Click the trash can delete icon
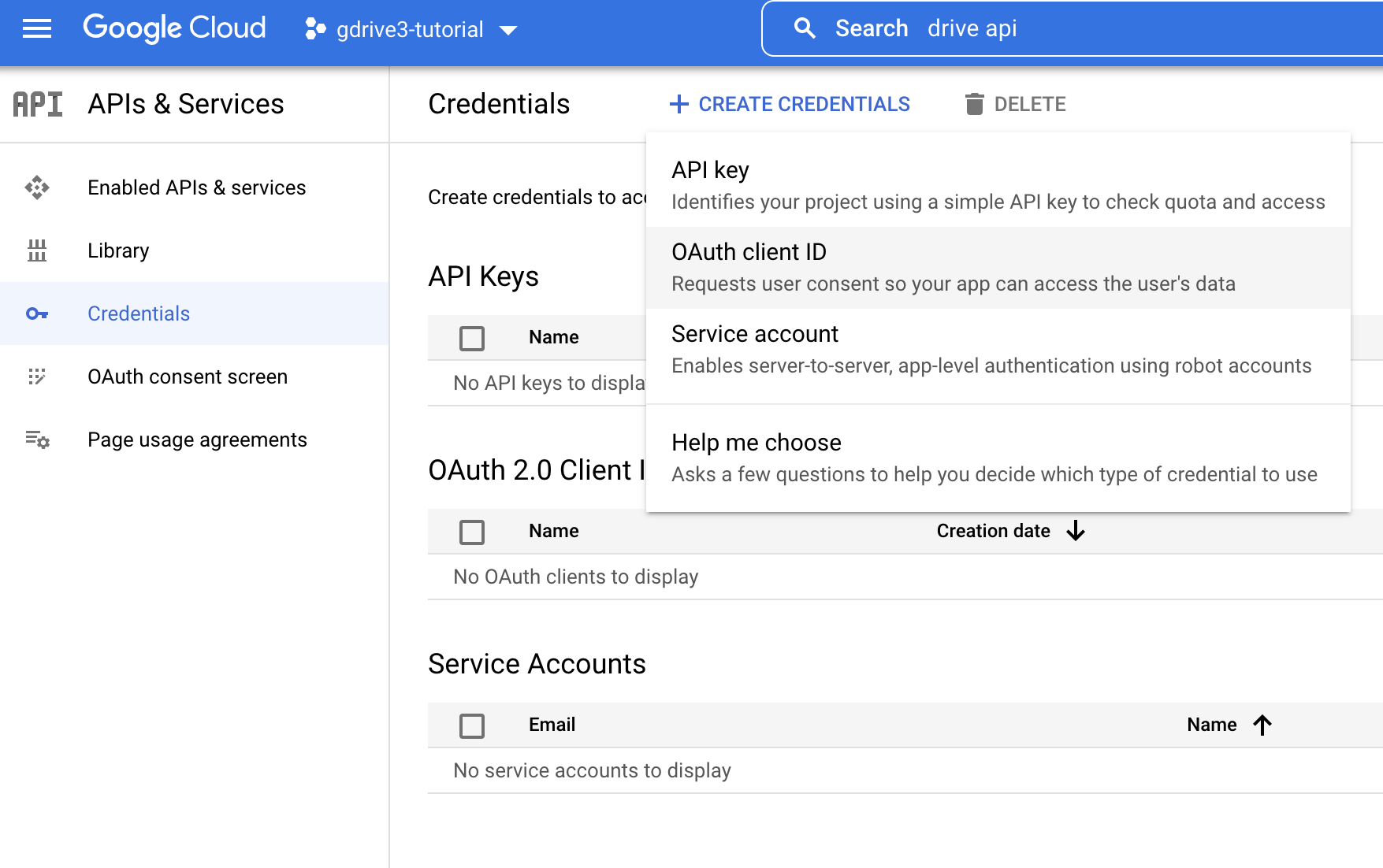The width and height of the screenshot is (1383, 868). (975, 104)
